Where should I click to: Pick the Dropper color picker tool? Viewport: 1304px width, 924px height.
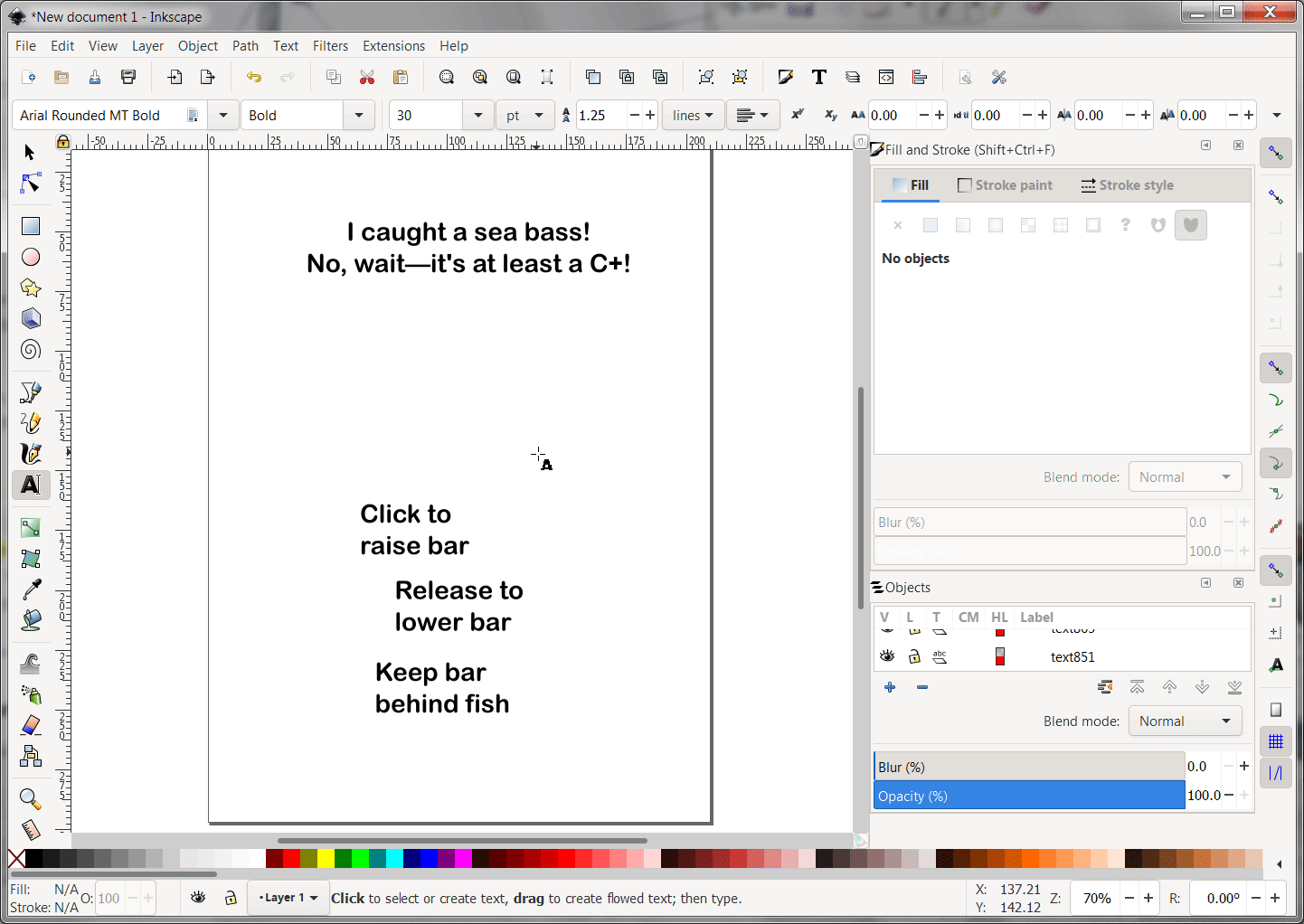30,588
